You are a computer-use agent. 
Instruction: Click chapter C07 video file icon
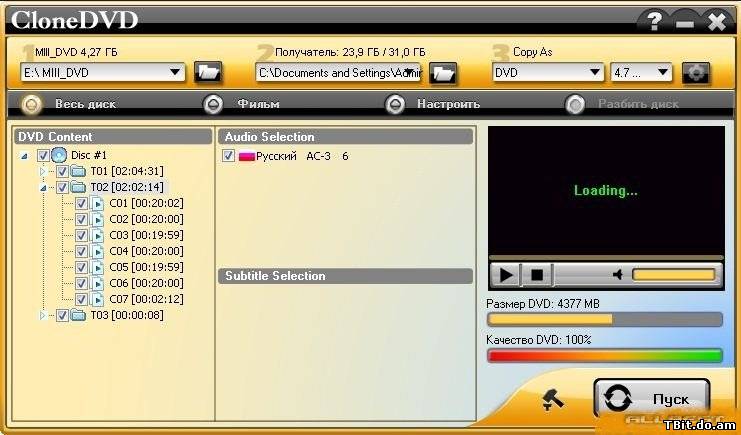pos(97,299)
